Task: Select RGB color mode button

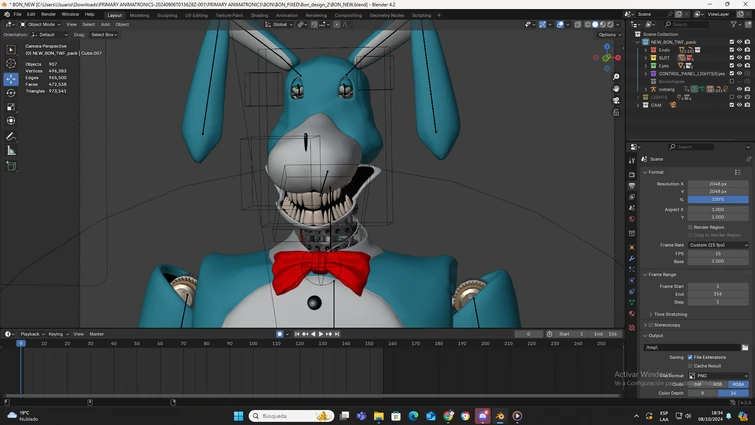Action: point(718,384)
